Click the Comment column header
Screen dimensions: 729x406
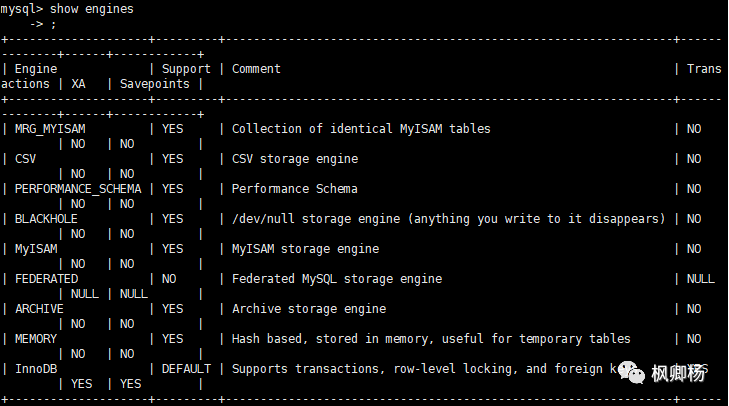[256, 69]
